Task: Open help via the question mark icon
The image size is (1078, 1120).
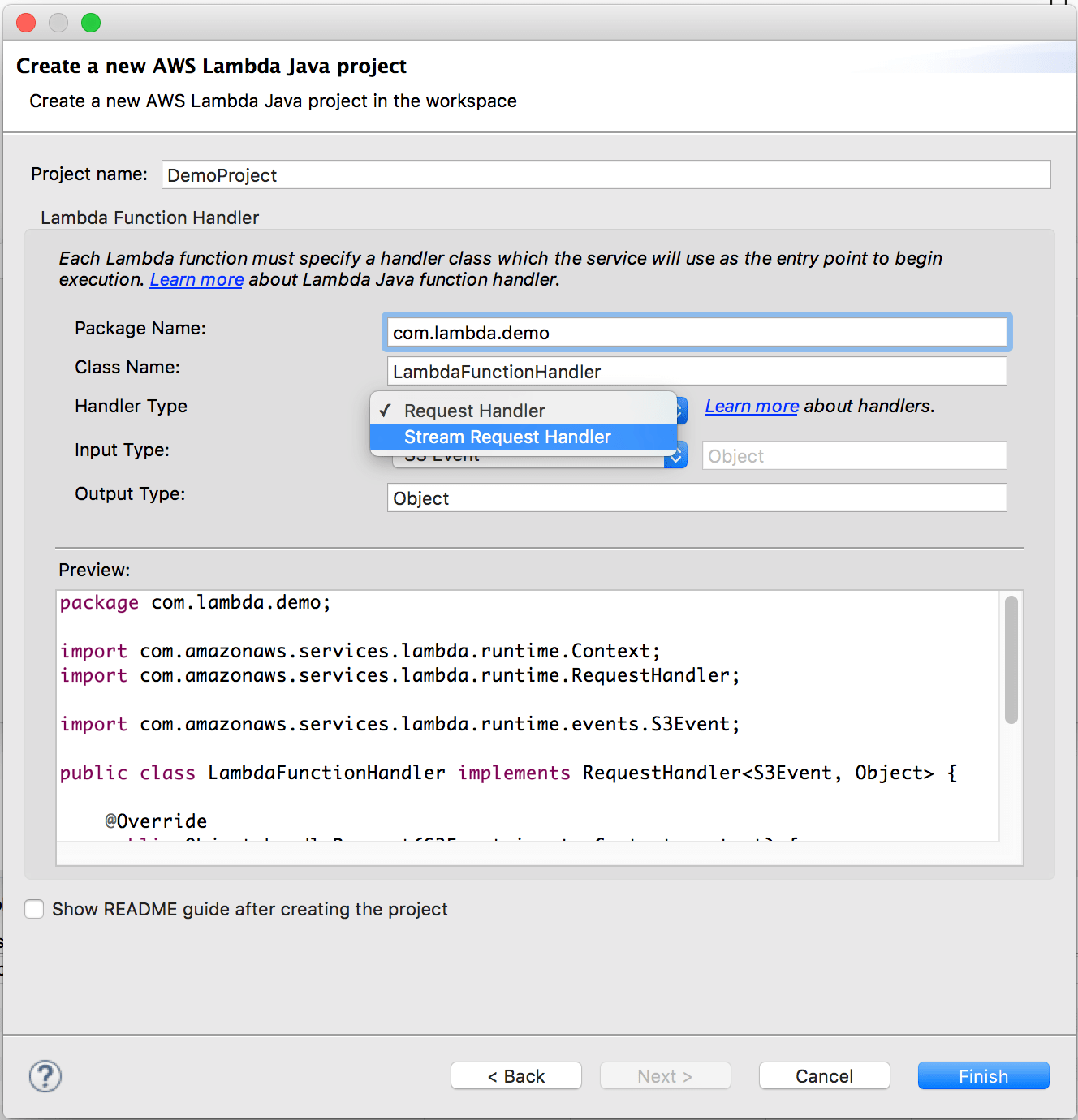Action: pyautogui.click(x=45, y=1076)
